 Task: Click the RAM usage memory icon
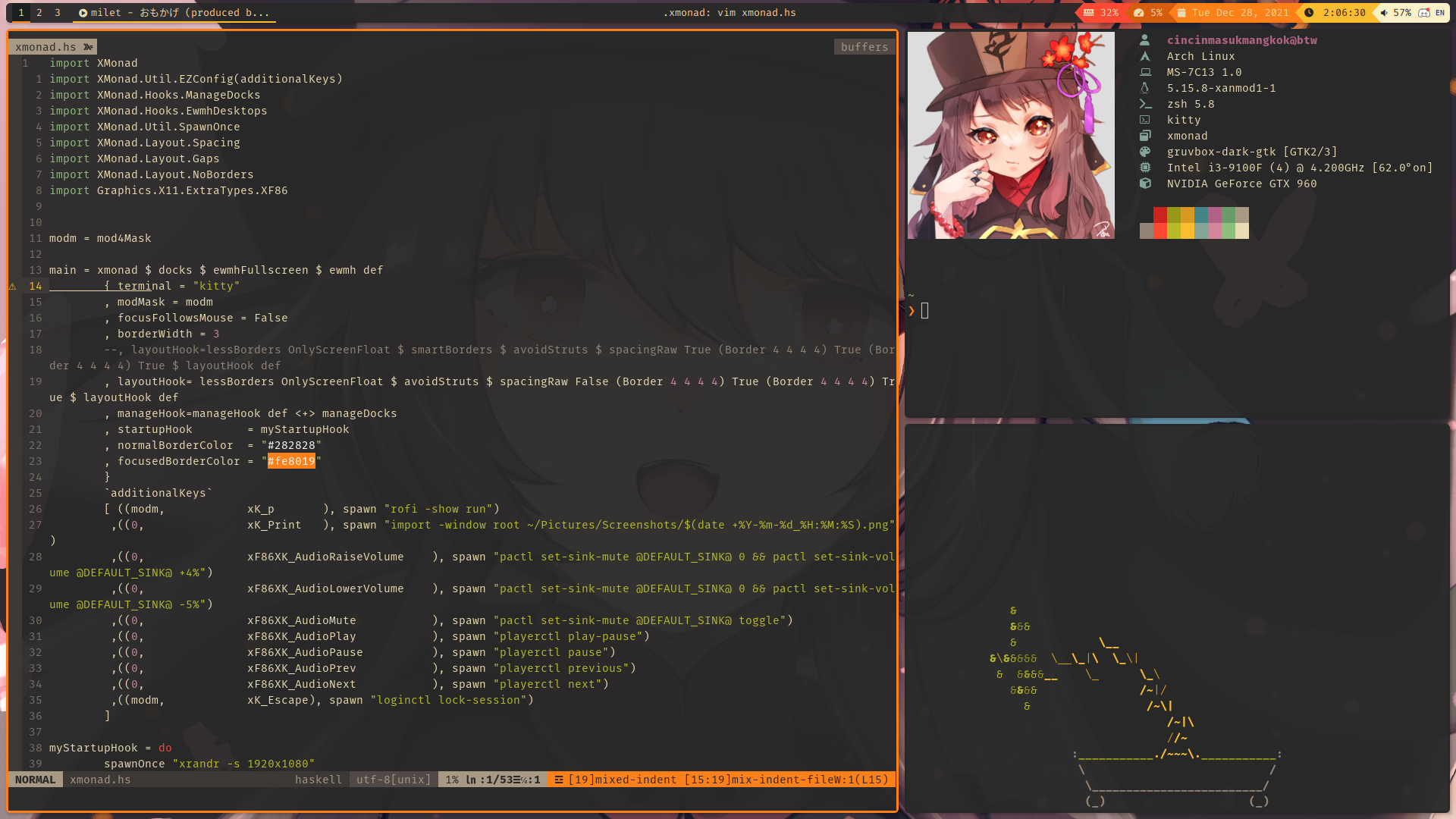tap(1088, 13)
